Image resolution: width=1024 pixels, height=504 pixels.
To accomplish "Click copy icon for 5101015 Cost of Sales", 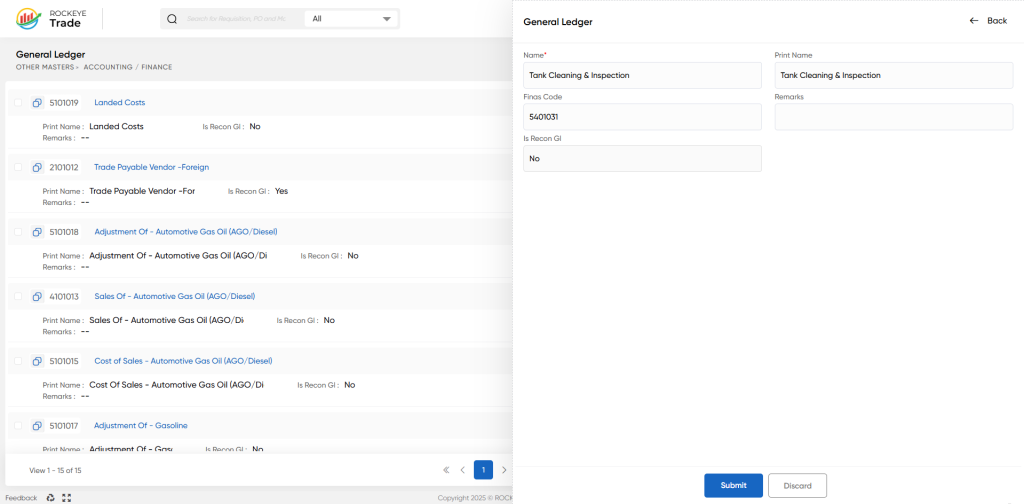I will click(37, 361).
